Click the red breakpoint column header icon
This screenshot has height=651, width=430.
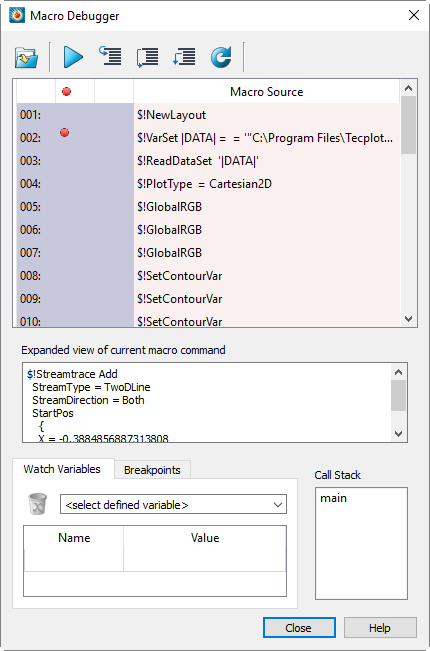pos(66,91)
